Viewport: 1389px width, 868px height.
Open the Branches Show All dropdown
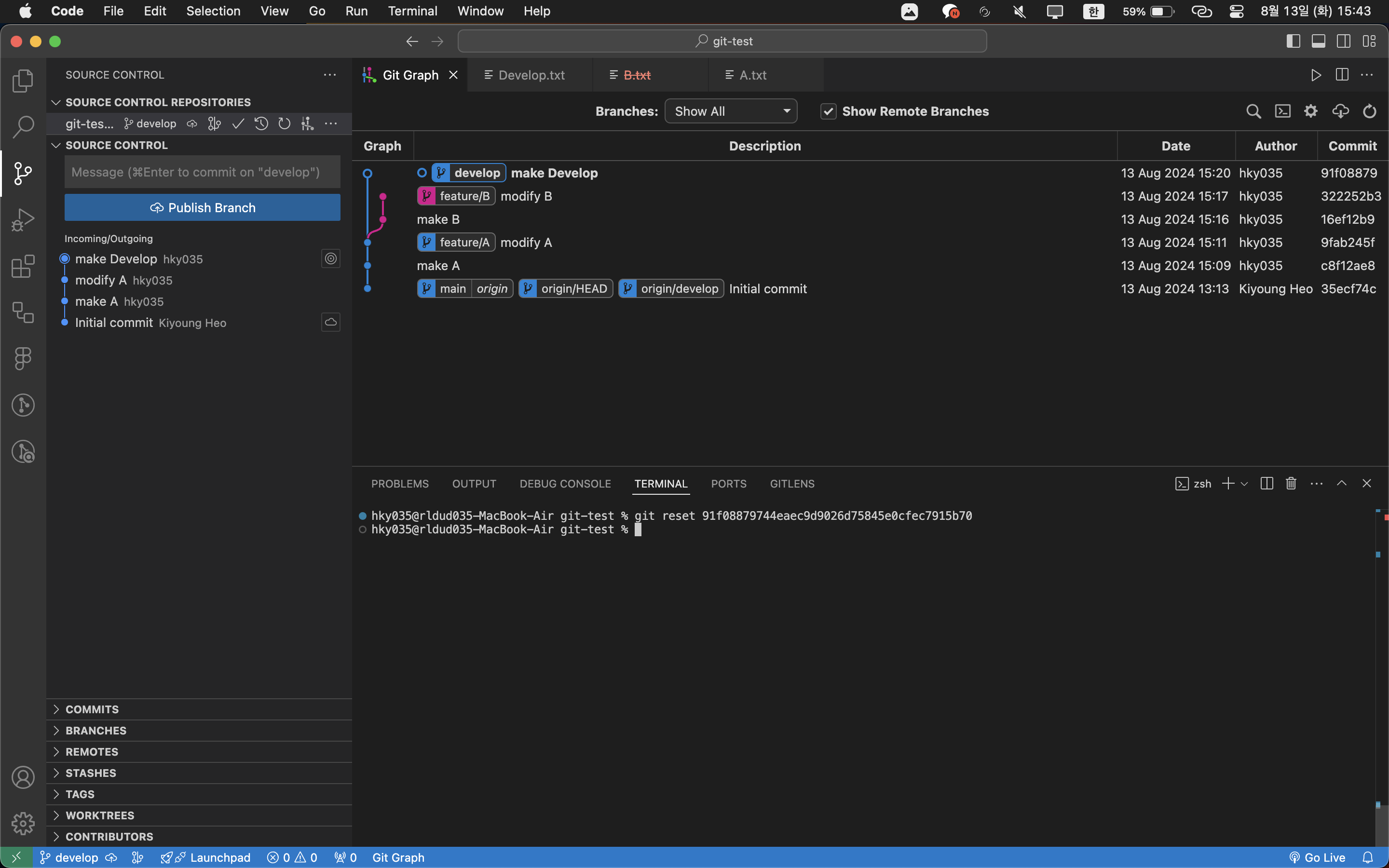pyautogui.click(x=731, y=111)
